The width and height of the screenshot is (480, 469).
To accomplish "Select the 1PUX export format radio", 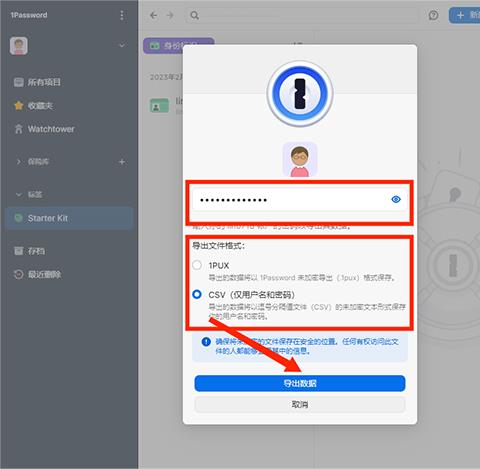I will [197, 265].
